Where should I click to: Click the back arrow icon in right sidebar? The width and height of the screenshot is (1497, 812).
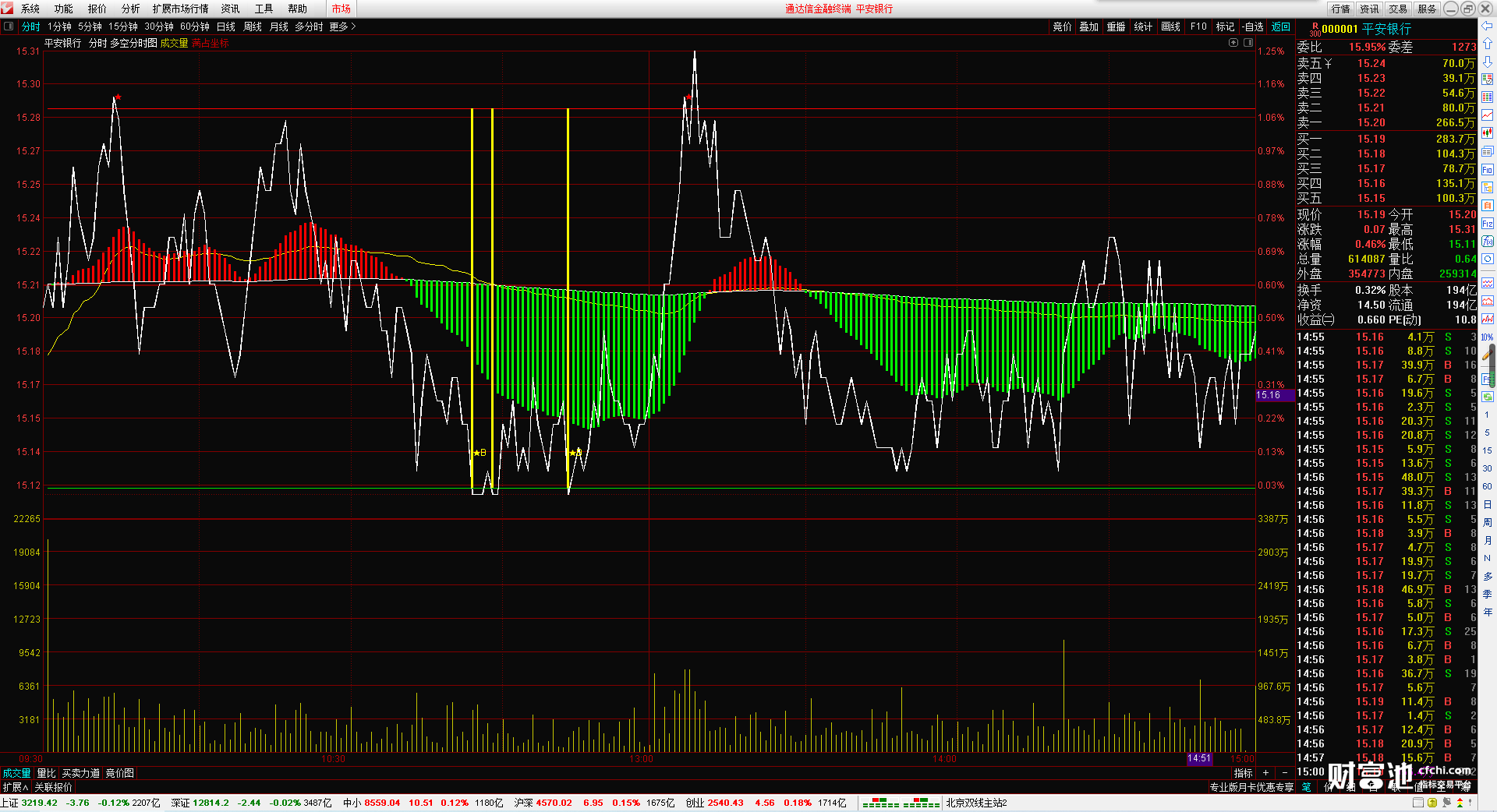click(1488, 26)
